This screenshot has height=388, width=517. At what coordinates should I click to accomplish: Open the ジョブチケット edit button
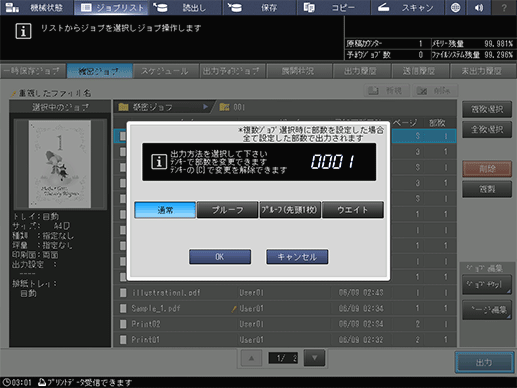(487, 284)
